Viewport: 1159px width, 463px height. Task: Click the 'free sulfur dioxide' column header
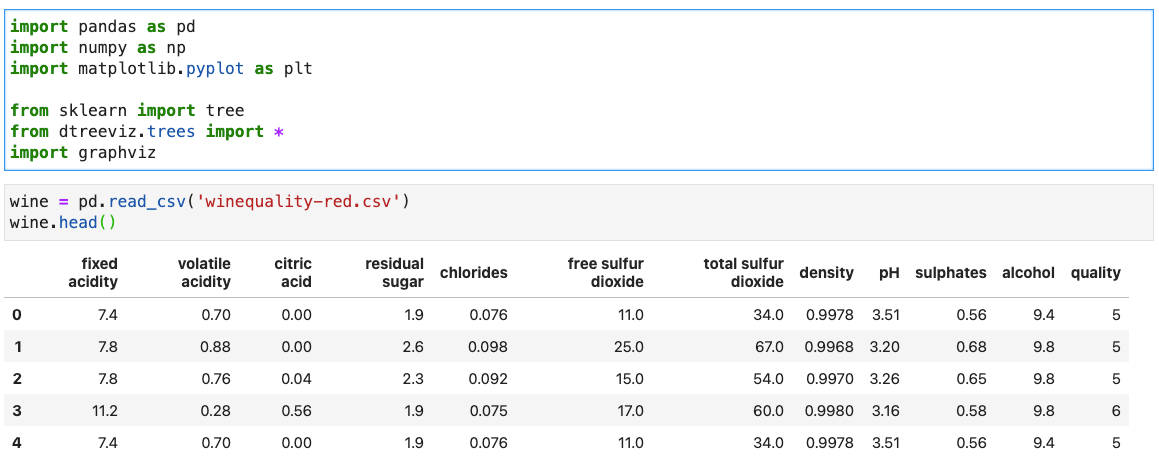(x=606, y=272)
